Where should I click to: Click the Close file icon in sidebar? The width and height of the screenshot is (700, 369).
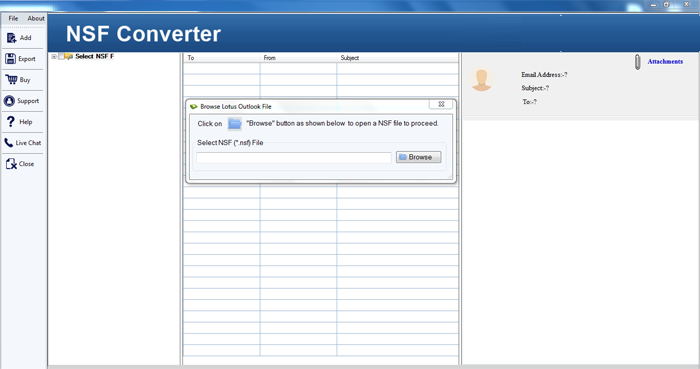click(x=11, y=164)
